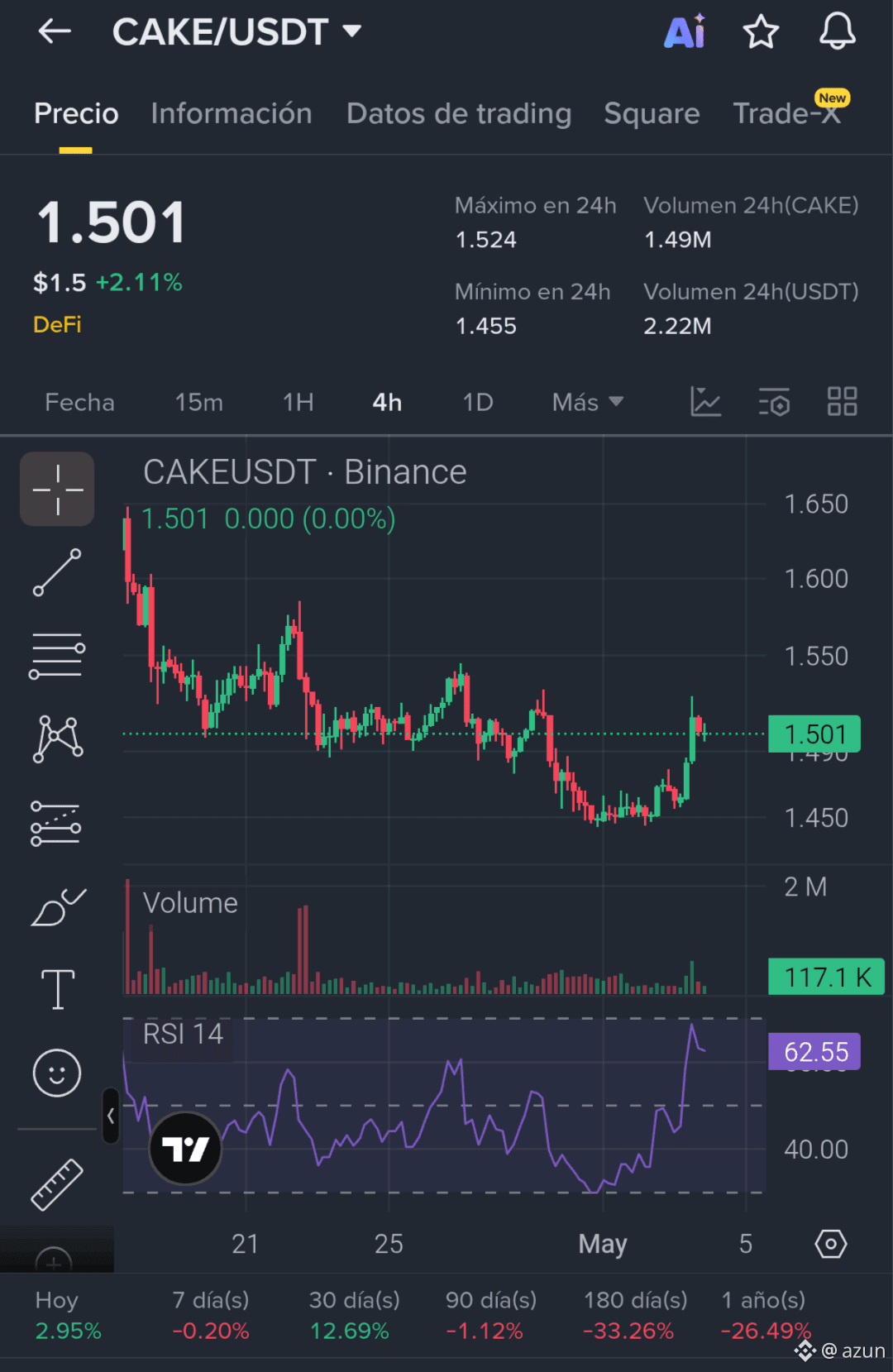Expand the Más intervals dropdown

click(587, 402)
